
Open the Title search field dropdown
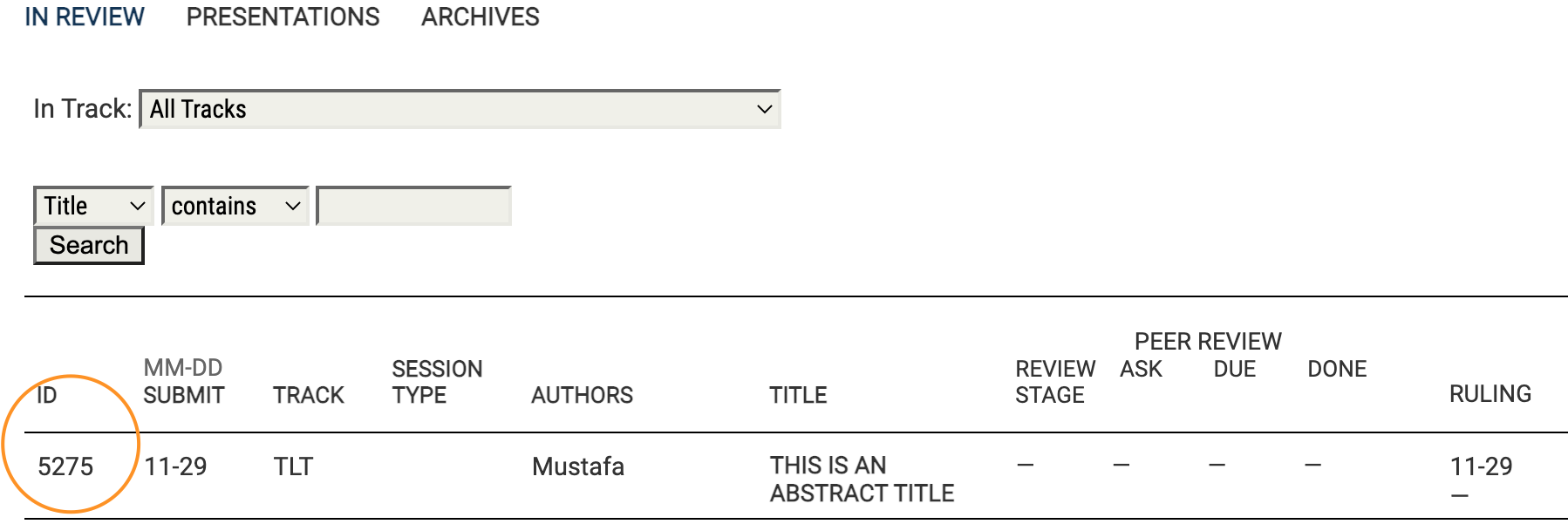coord(93,206)
